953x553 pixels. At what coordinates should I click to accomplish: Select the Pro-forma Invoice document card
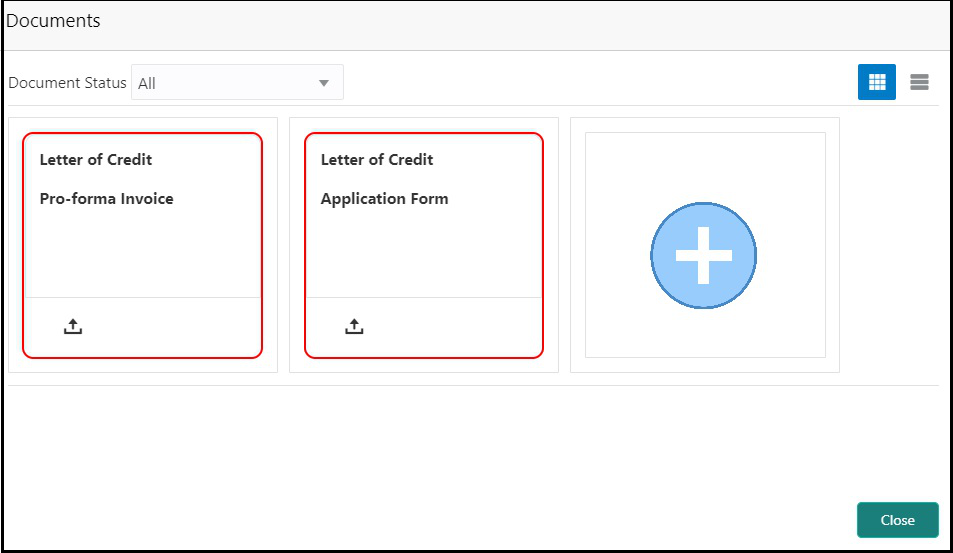pyautogui.click(x=143, y=246)
